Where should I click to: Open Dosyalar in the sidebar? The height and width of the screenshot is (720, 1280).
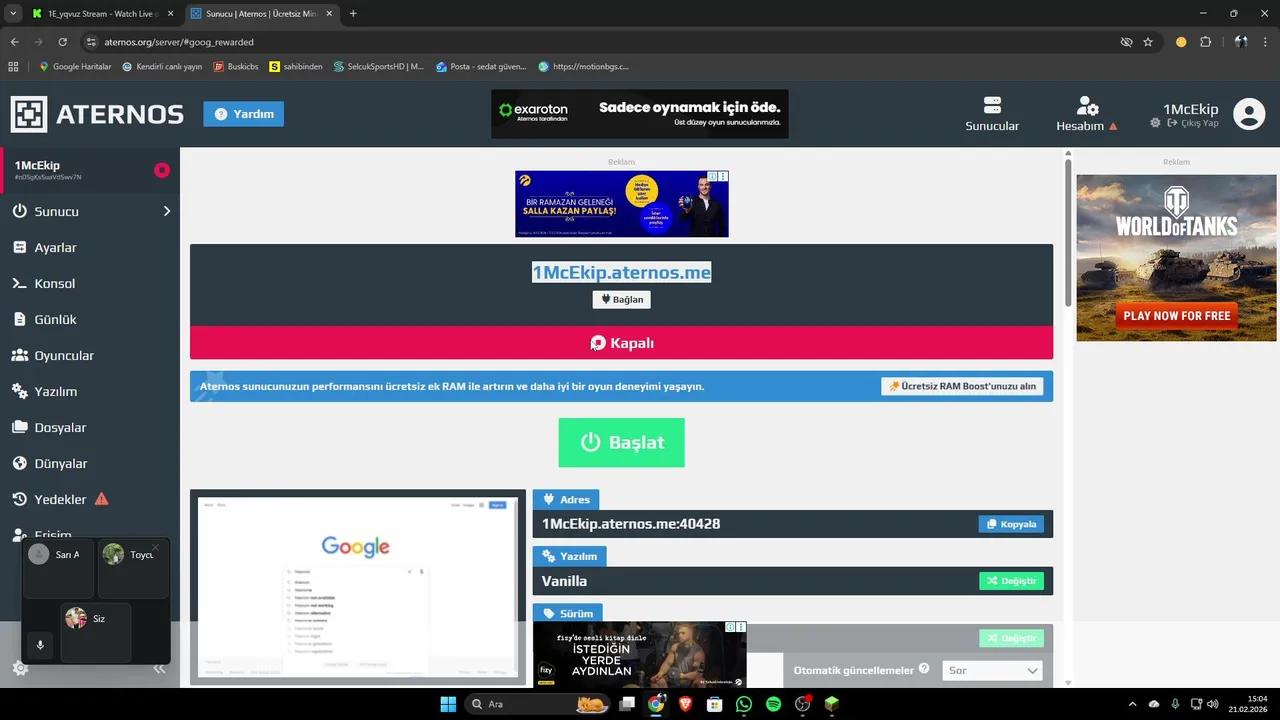pos(90,427)
